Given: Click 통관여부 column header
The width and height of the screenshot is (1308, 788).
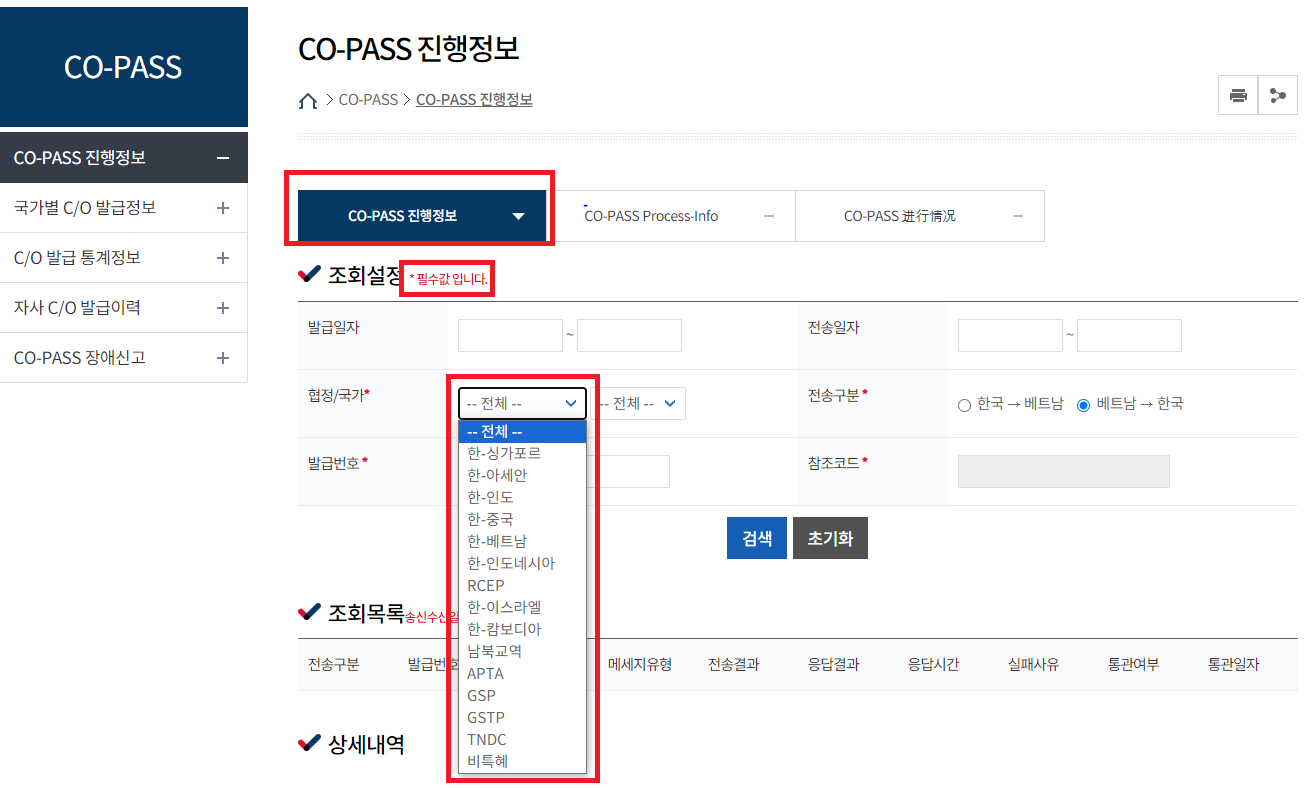Looking at the screenshot, I should pos(1134,664).
